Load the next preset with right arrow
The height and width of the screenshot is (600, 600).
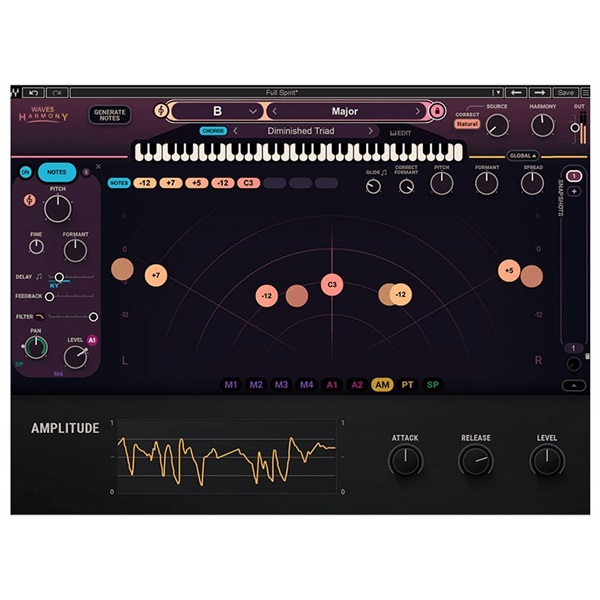click(x=540, y=93)
